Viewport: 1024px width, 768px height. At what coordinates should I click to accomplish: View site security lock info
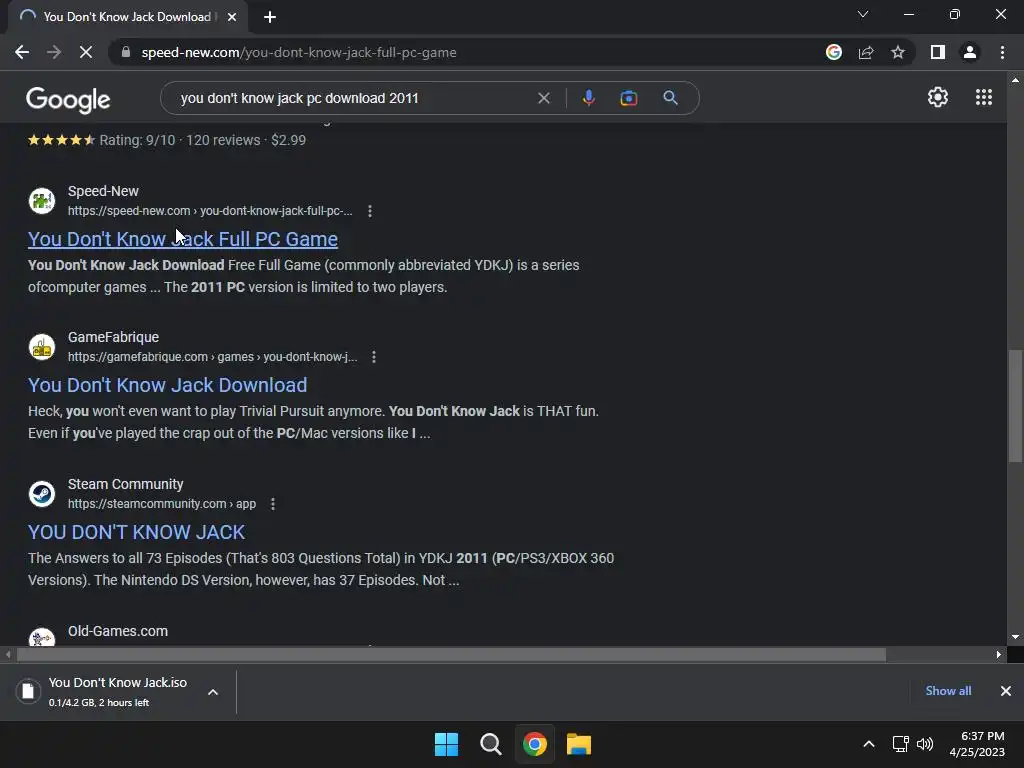(126, 52)
